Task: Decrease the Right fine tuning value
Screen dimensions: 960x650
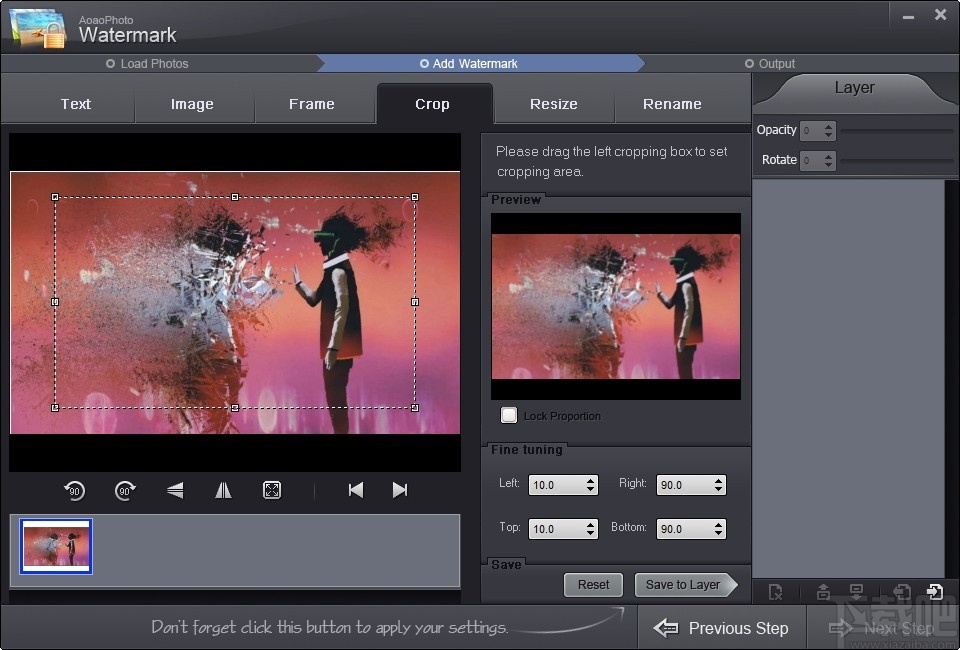Action: pyautogui.click(x=718, y=490)
